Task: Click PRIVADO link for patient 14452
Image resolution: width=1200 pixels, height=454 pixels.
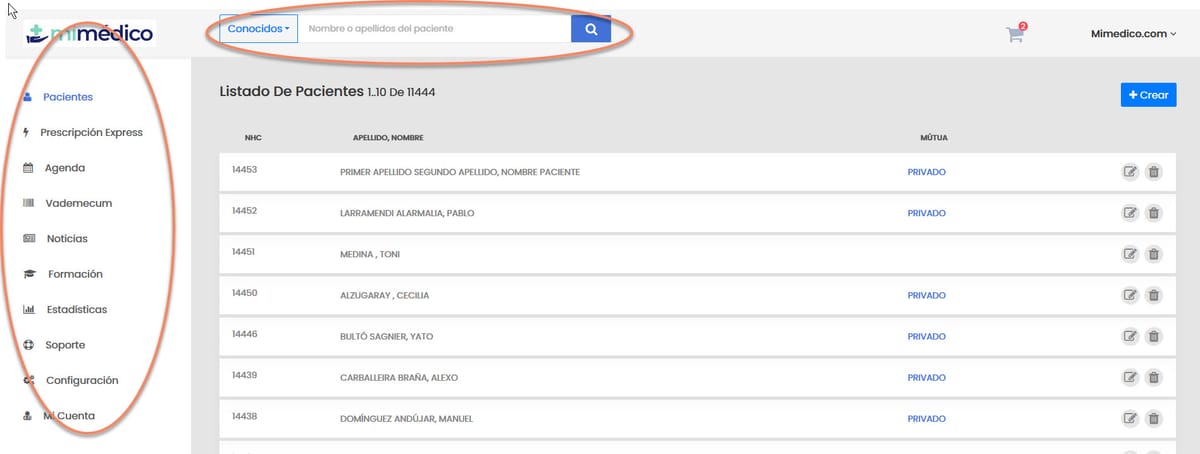Action: (926, 213)
